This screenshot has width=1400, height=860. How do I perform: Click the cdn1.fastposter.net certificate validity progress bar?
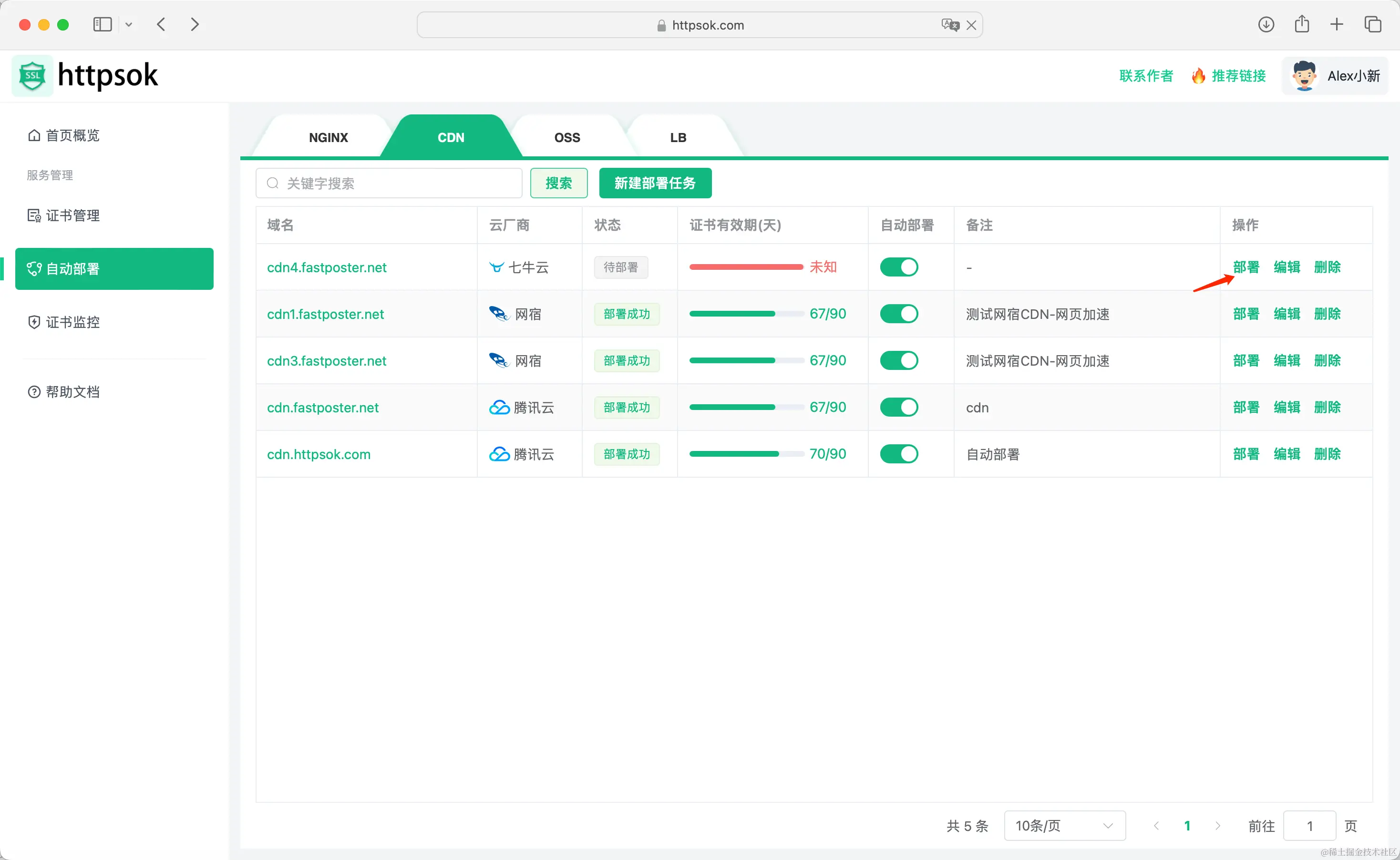[740, 314]
